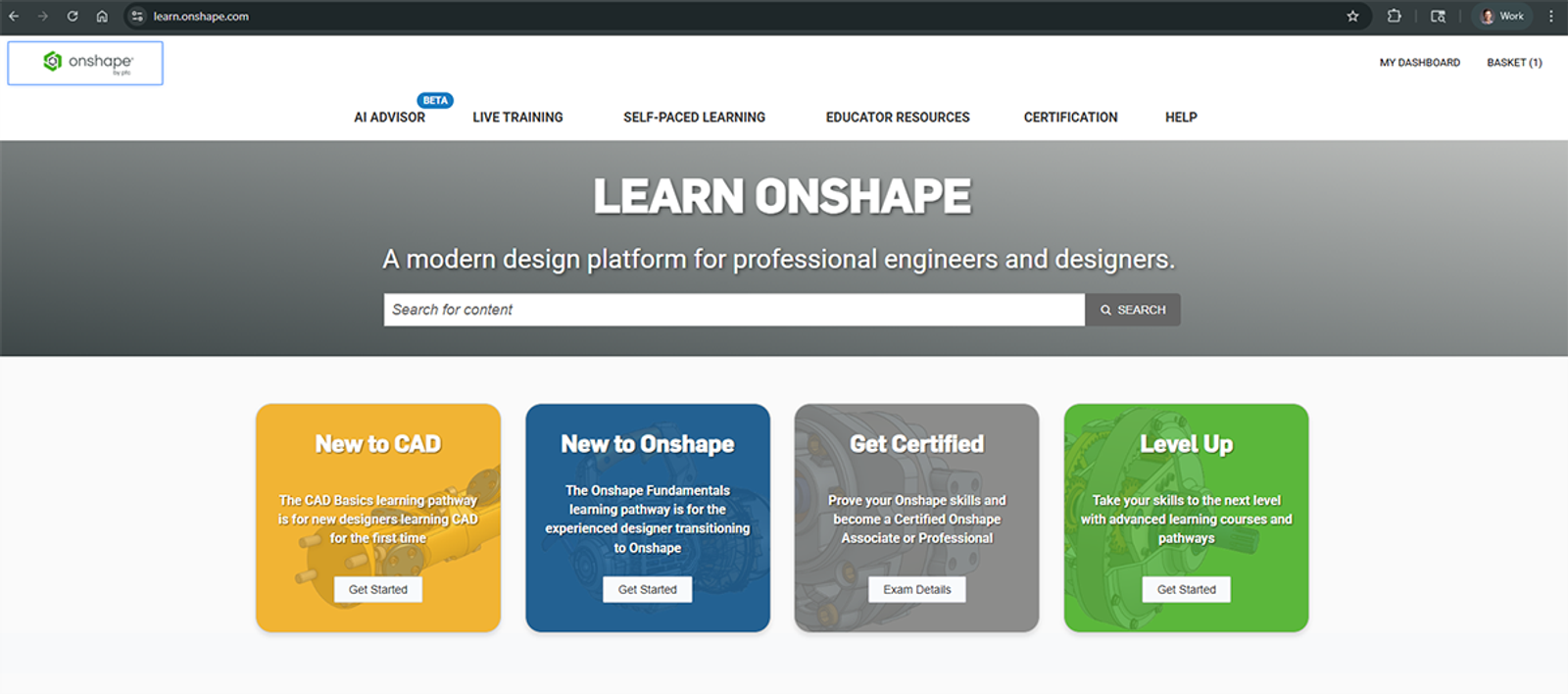Screen dimensions: 1568x694
Task: View site information icon in address bar
Action: tap(137, 16)
